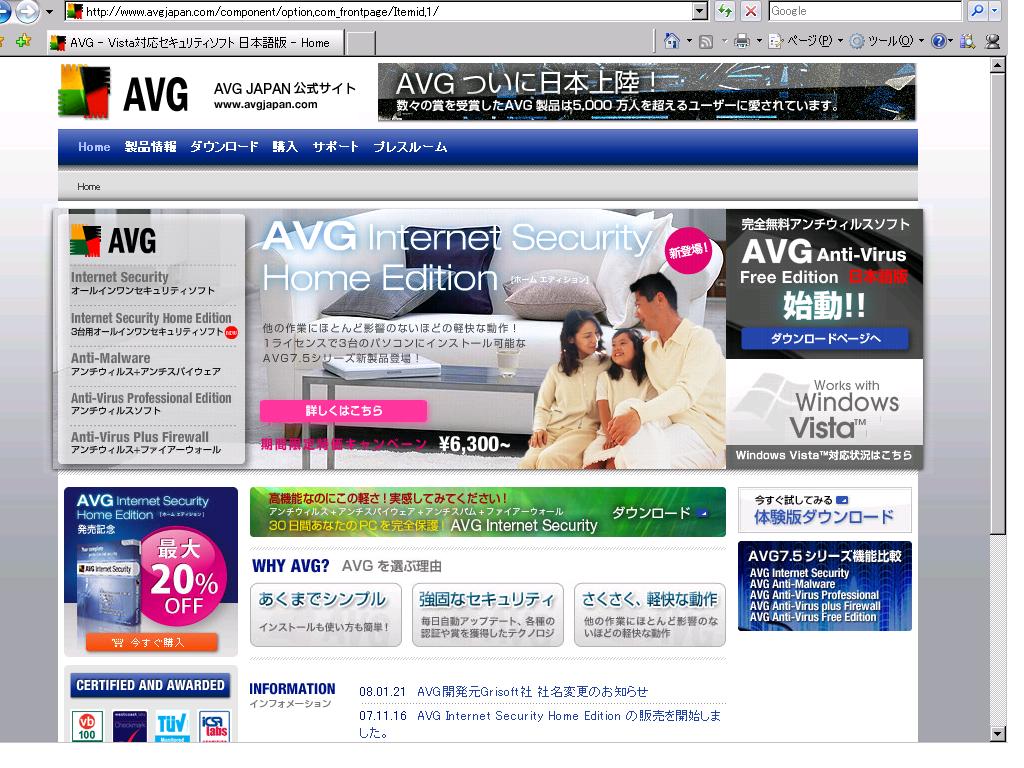Select Internet Security Home Edition product link
The height and width of the screenshot is (768, 1024).
coord(153,324)
